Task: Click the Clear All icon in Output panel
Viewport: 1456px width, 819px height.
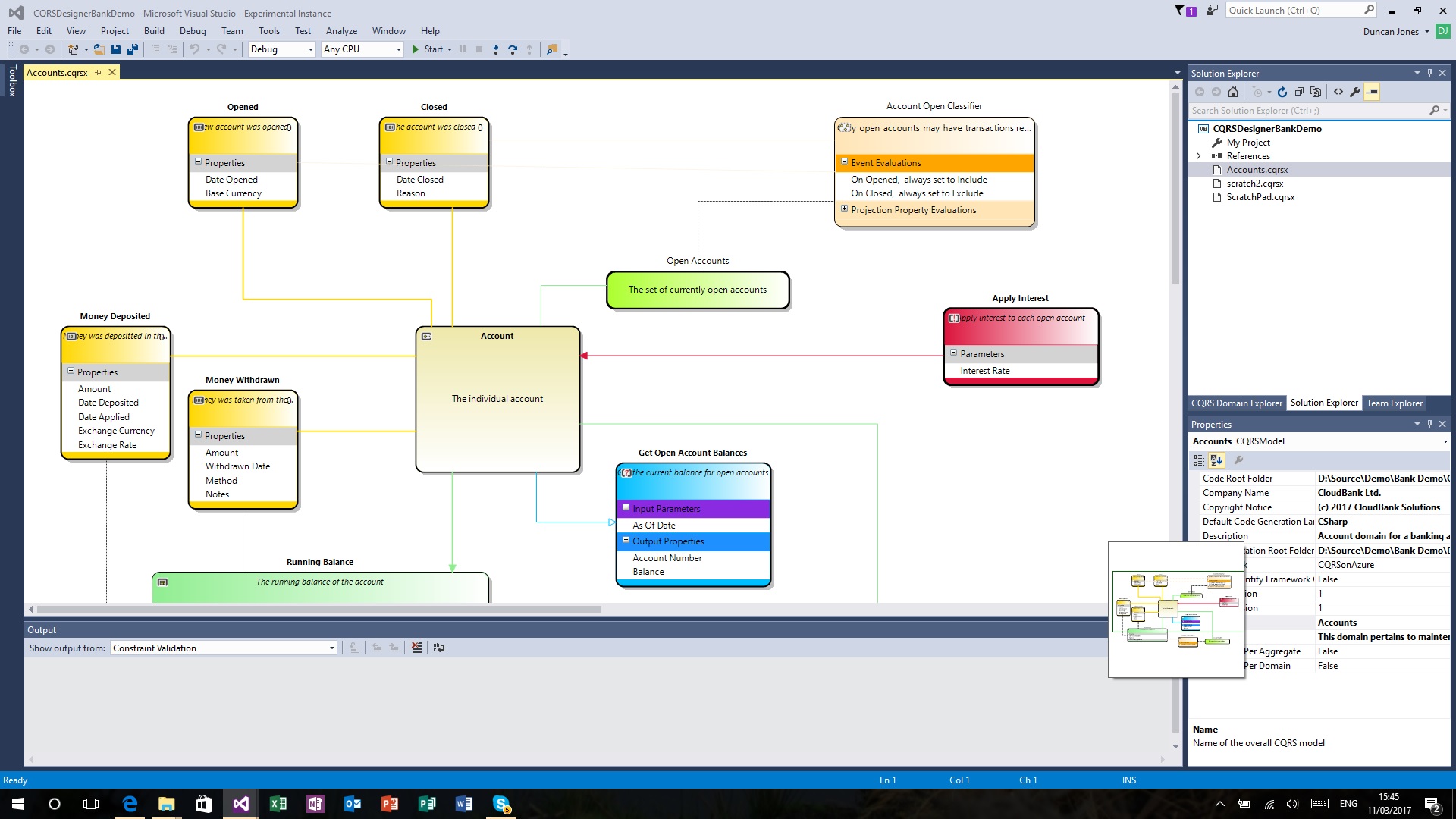Action: pyautogui.click(x=416, y=648)
